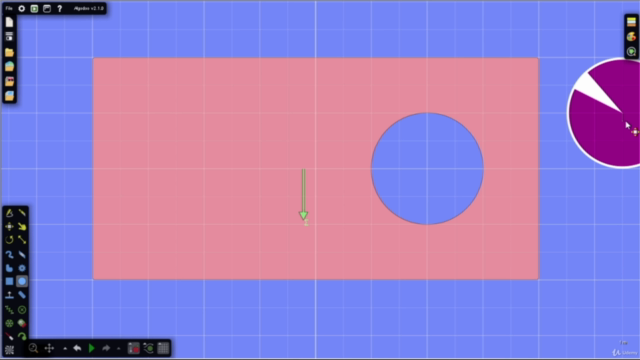Screen dimensions: 640x360
Task: Click the folder icon with globe on top
Action: coord(9,67)
